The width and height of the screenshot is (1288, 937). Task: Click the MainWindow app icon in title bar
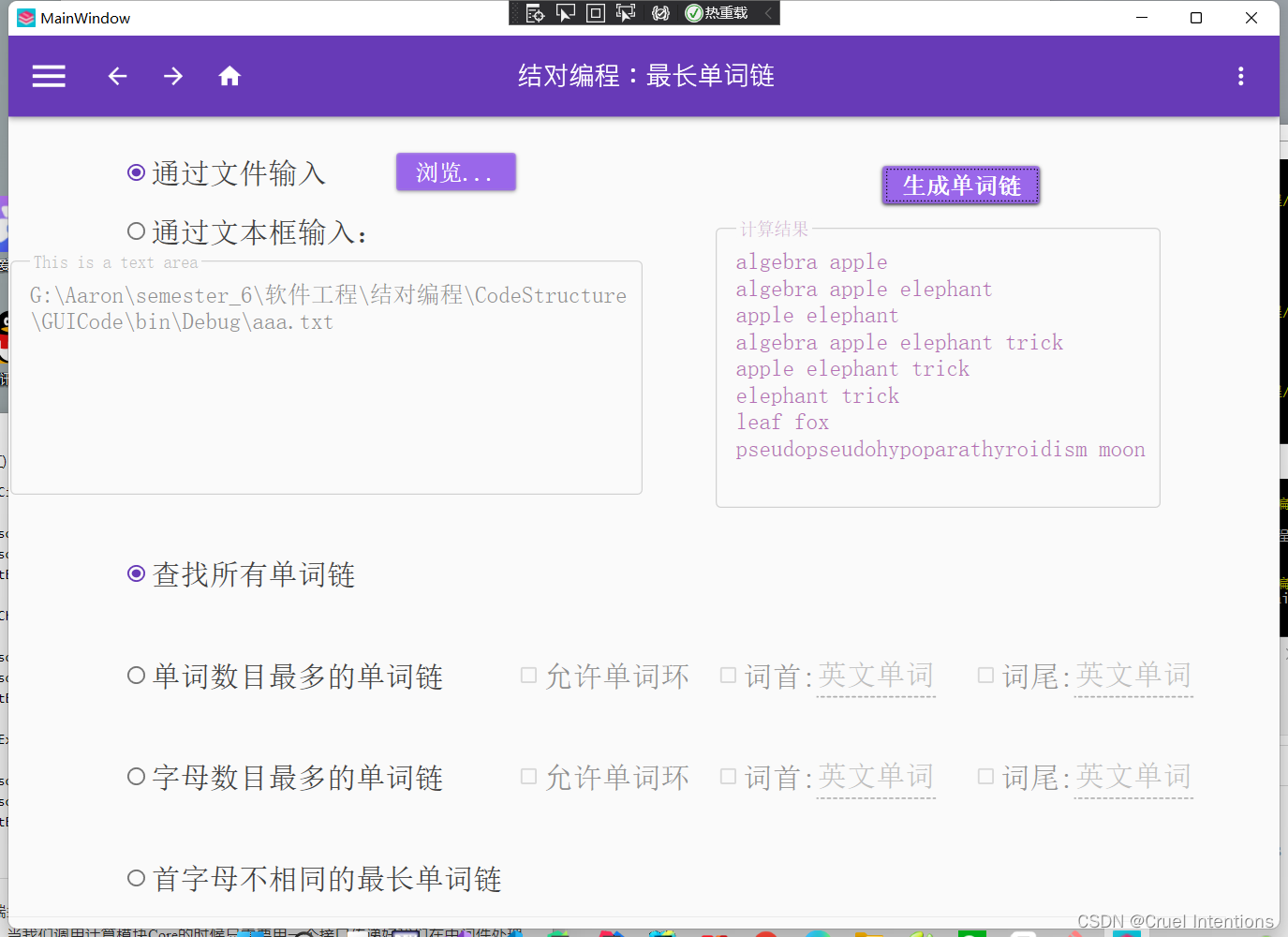(x=25, y=17)
